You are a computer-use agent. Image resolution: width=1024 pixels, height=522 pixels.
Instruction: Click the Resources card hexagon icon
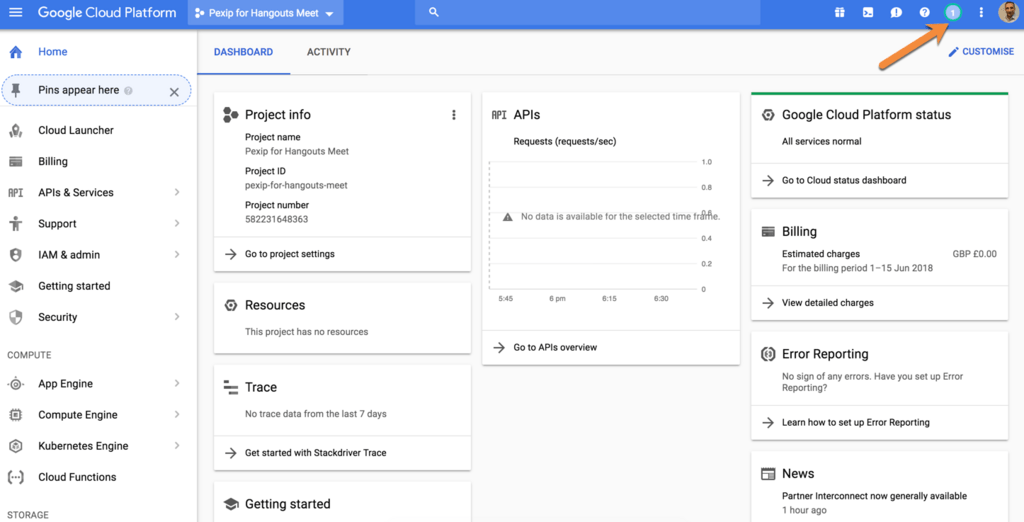point(231,305)
